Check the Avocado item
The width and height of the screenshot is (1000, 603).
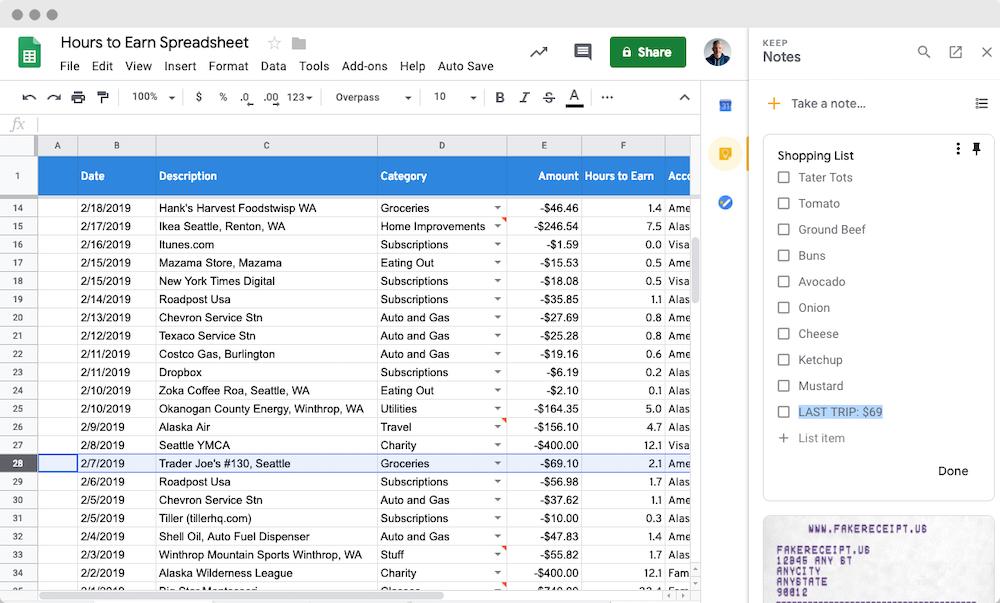[784, 282]
